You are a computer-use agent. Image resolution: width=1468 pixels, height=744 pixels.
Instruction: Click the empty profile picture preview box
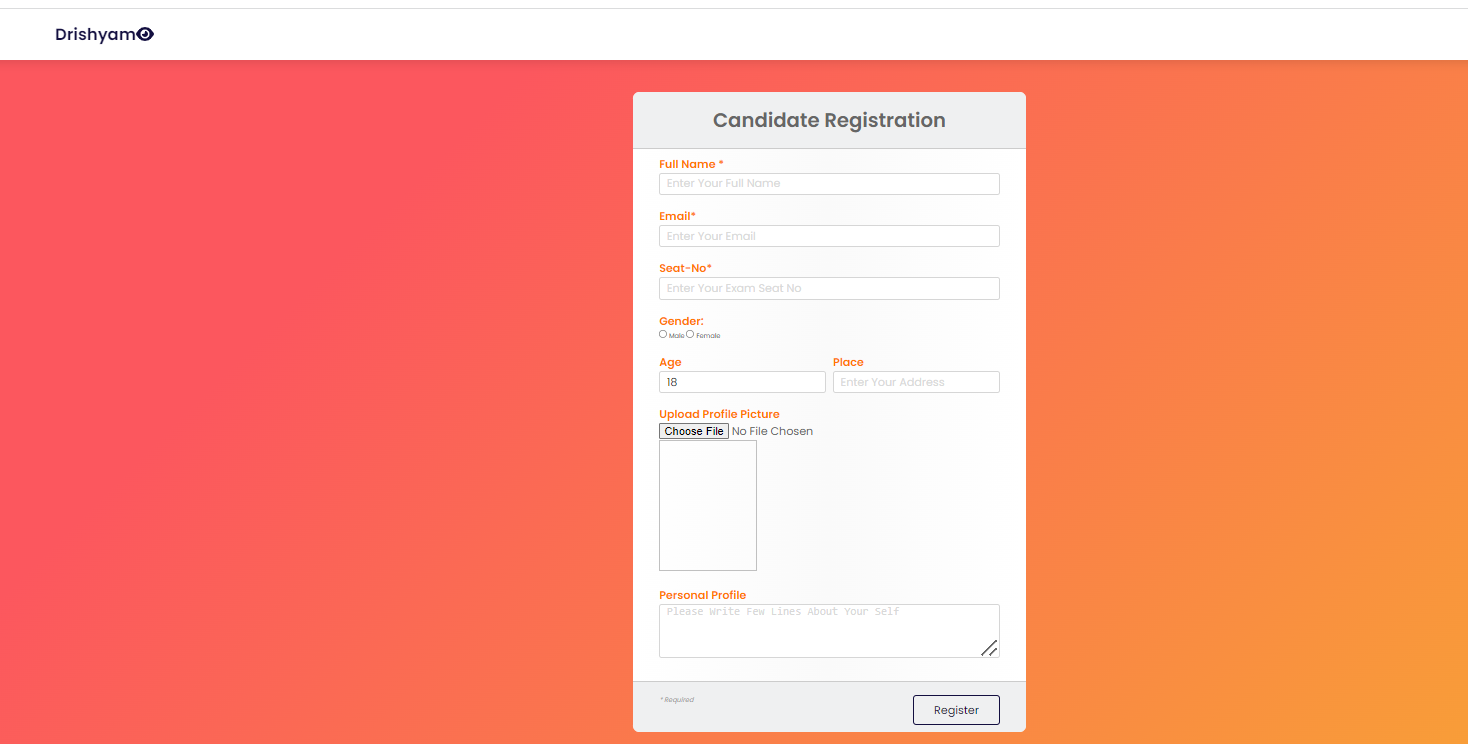click(707, 505)
